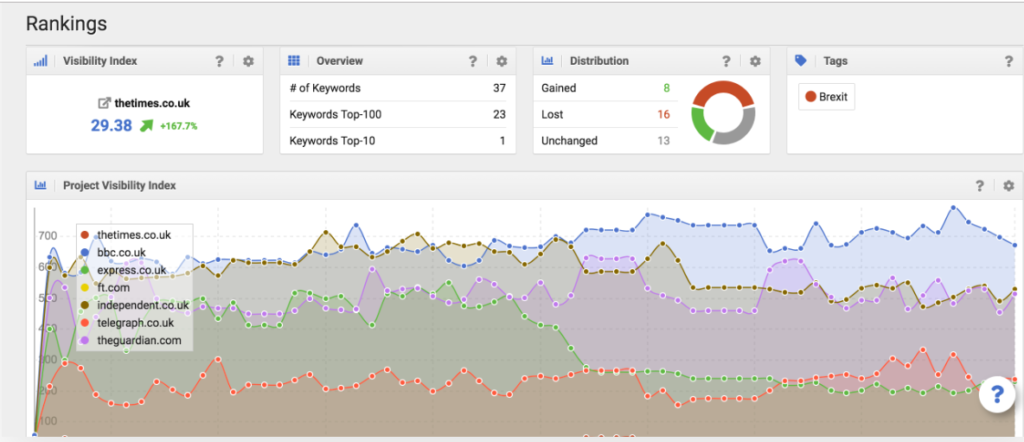Viewport: 1024px width, 442px height.
Task: Click external link icon beside thetimes.co.uk
Action: point(104,103)
